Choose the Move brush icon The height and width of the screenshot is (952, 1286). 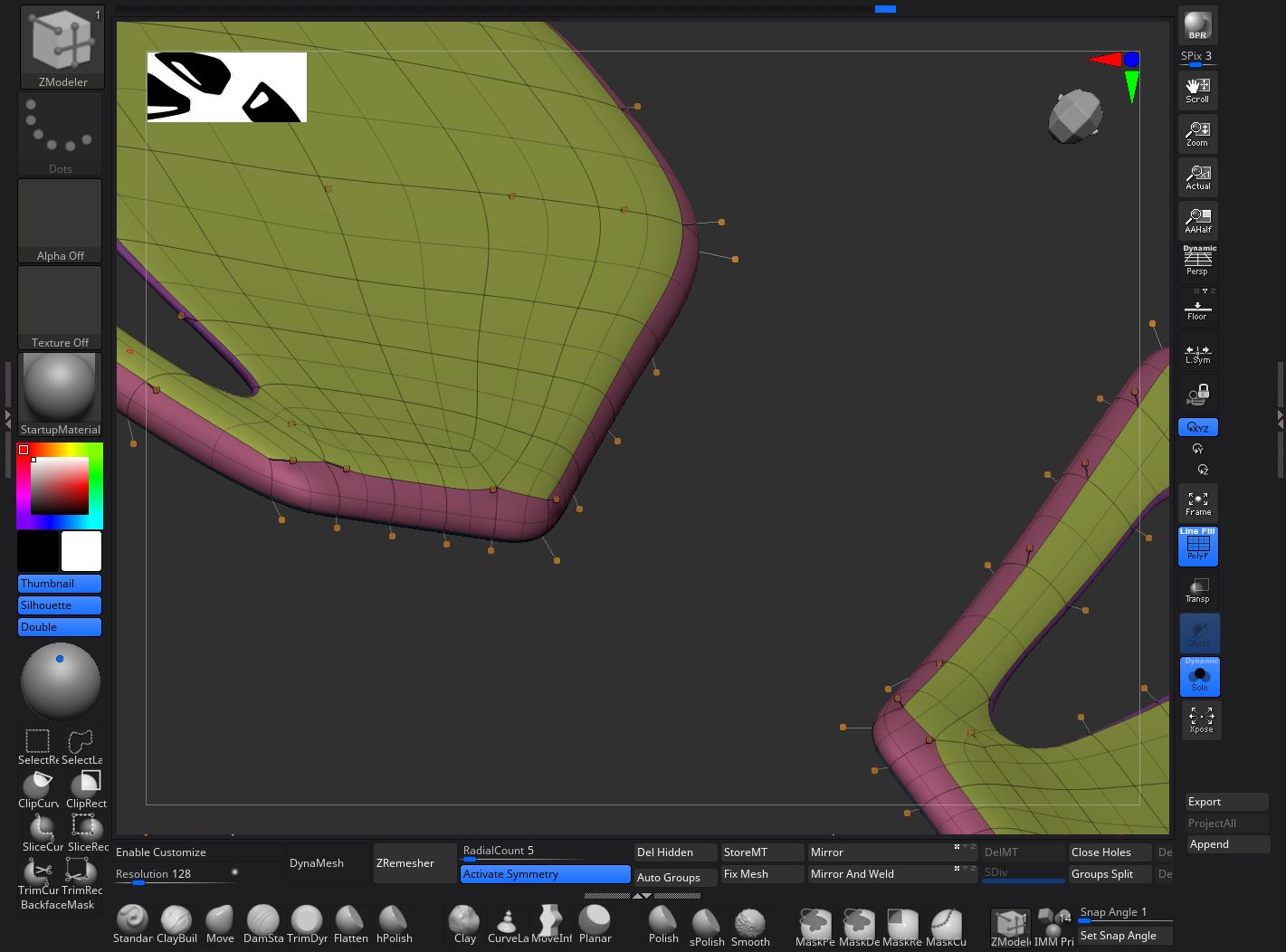pyautogui.click(x=220, y=922)
